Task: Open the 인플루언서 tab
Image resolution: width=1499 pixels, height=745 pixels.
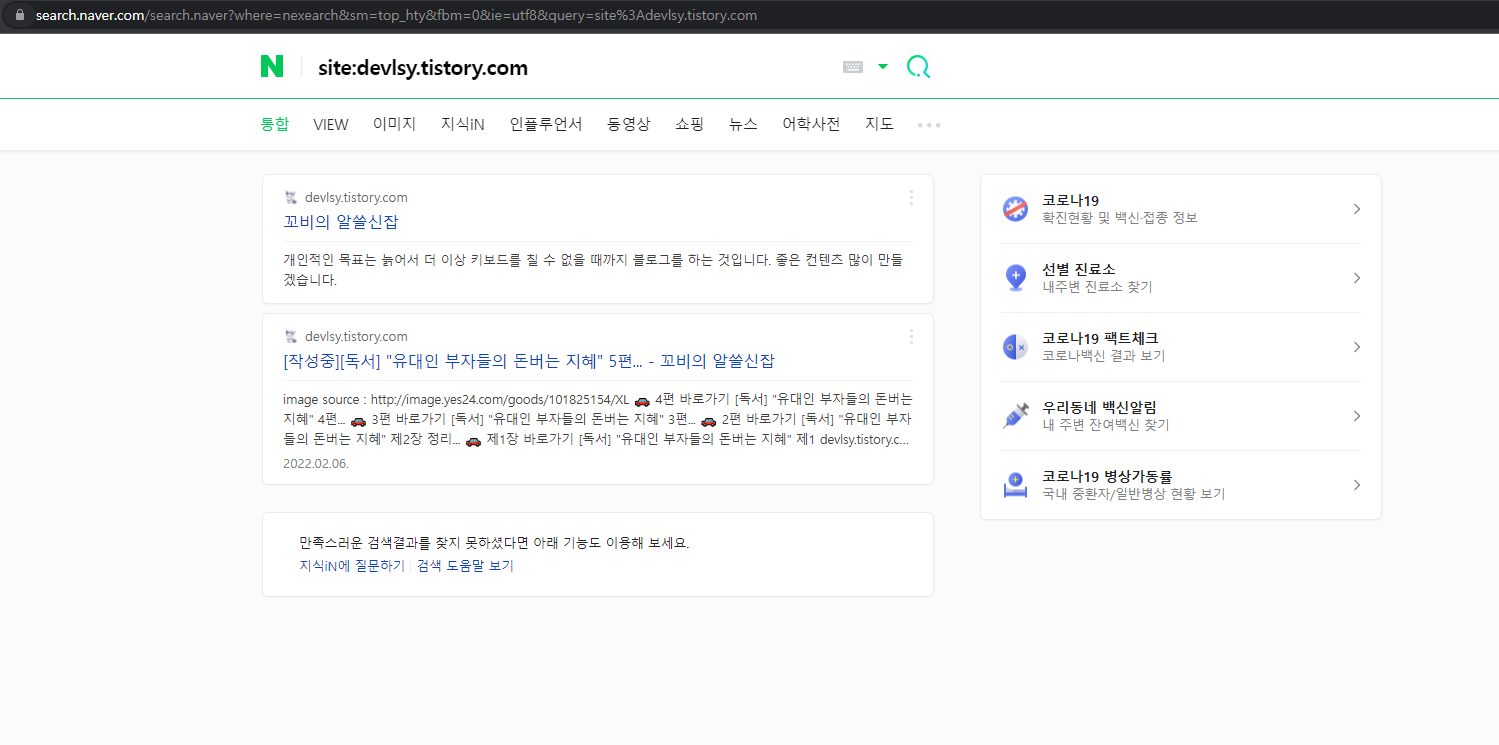Action: tap(546, 124)
